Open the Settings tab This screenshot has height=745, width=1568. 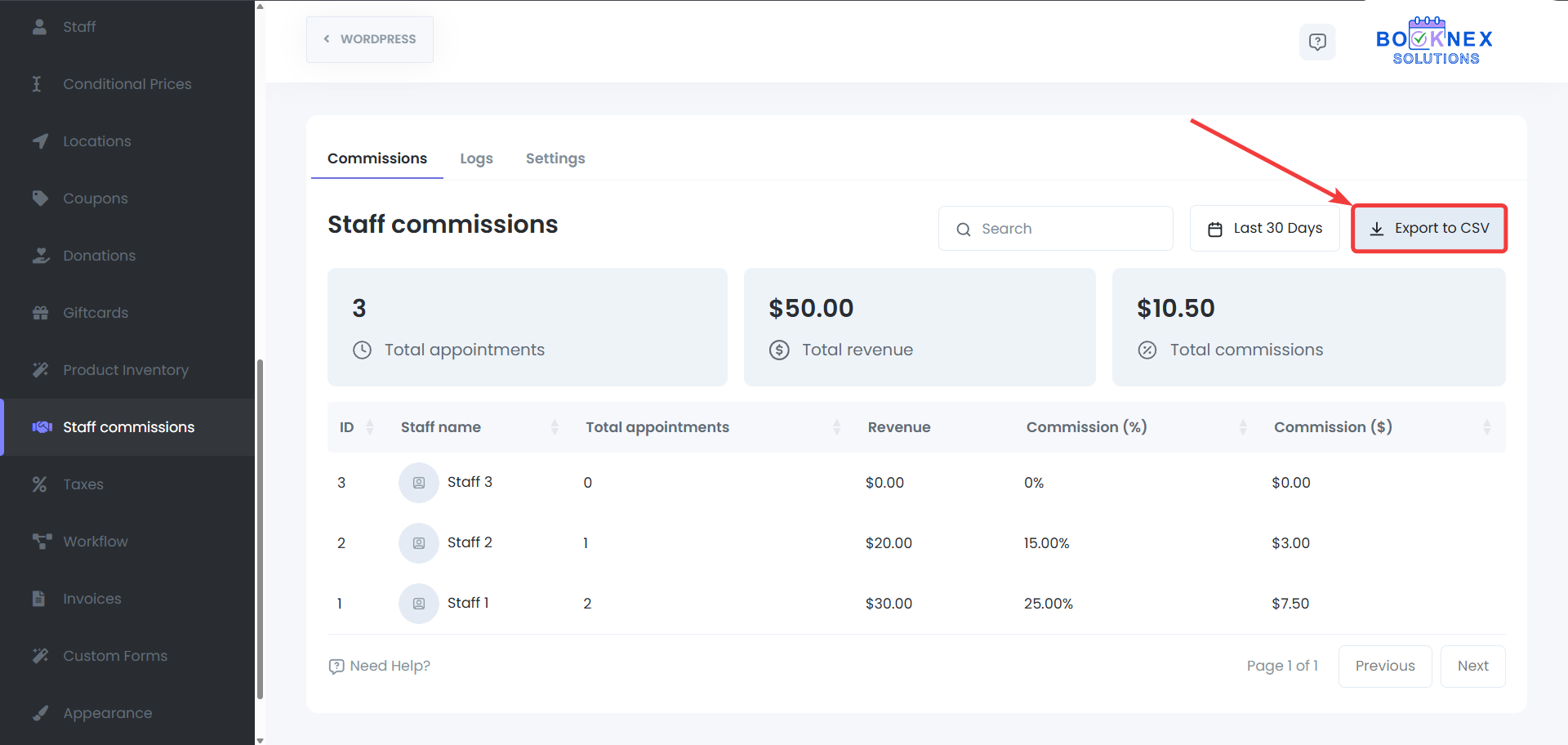(555, 158)
